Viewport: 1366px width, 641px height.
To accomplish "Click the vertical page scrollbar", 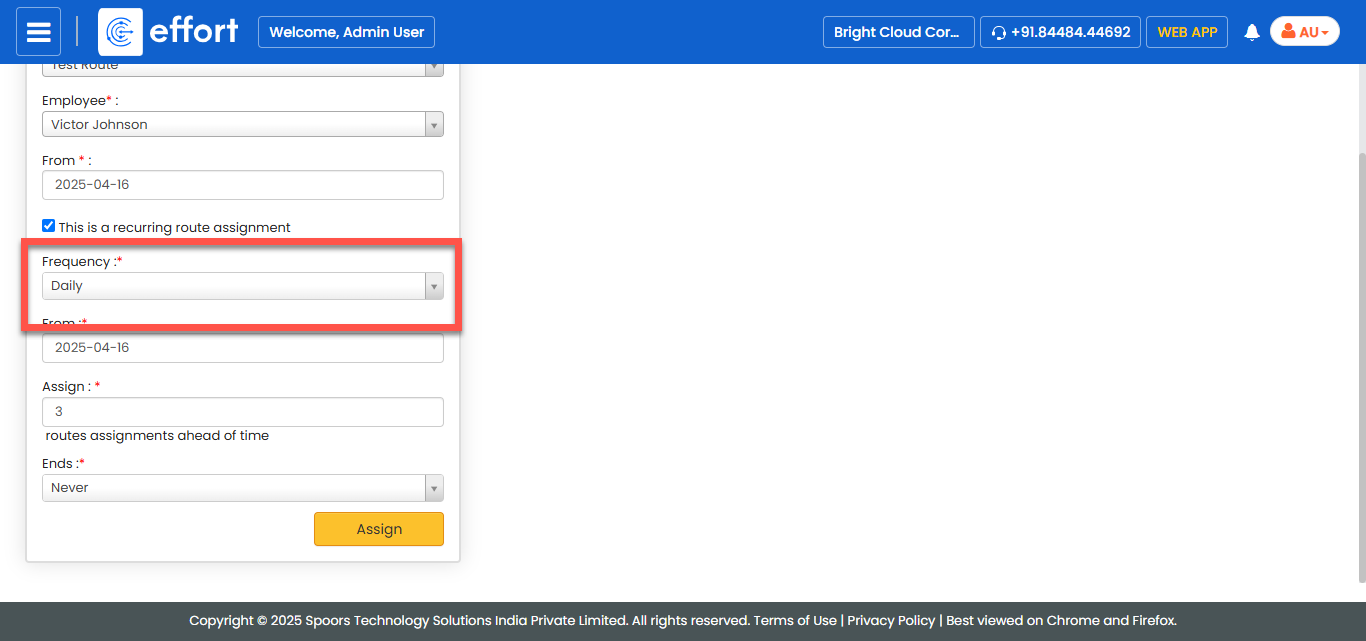I will 1360,360.
